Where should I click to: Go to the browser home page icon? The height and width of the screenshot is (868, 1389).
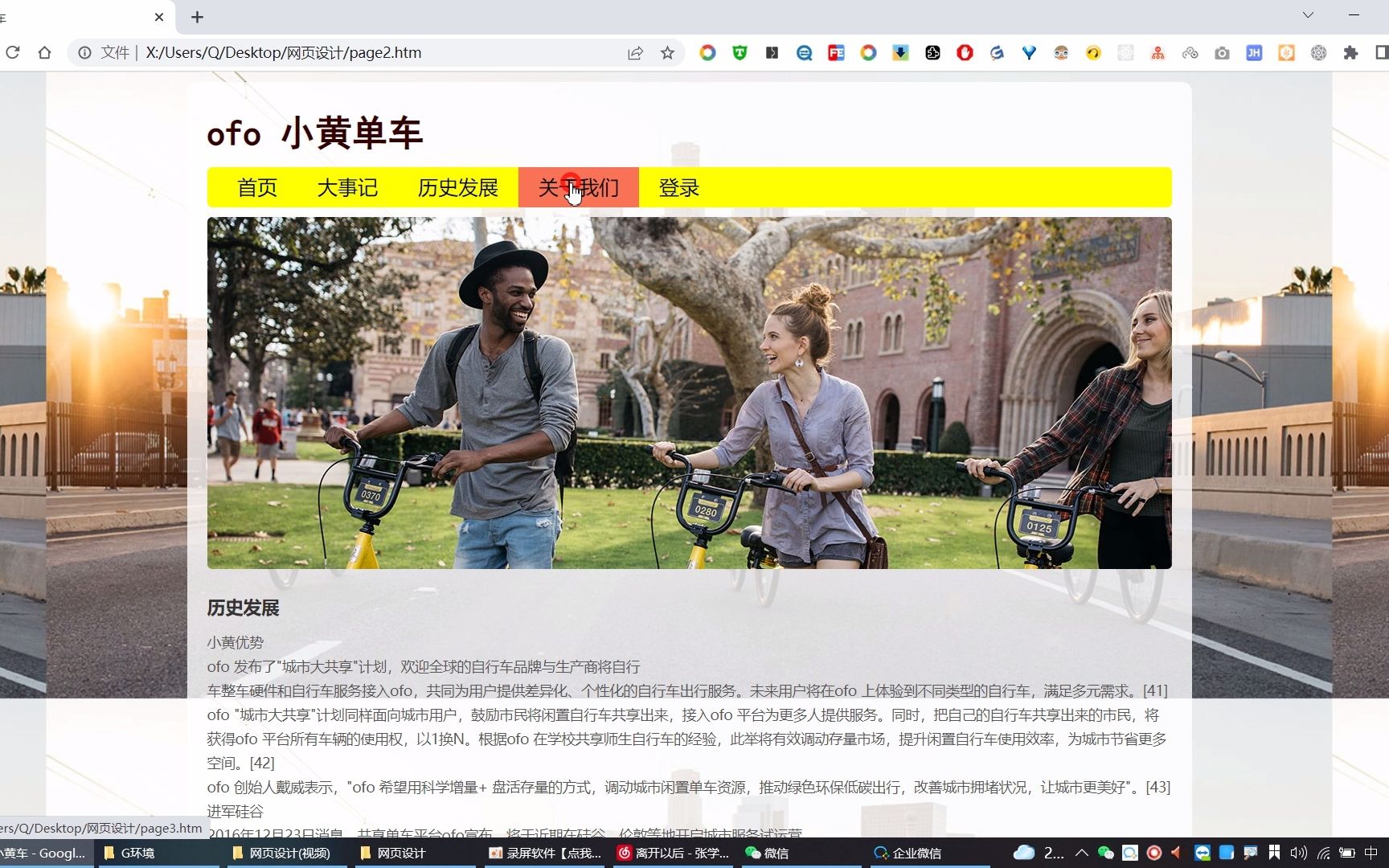click(x=44, y=52)
